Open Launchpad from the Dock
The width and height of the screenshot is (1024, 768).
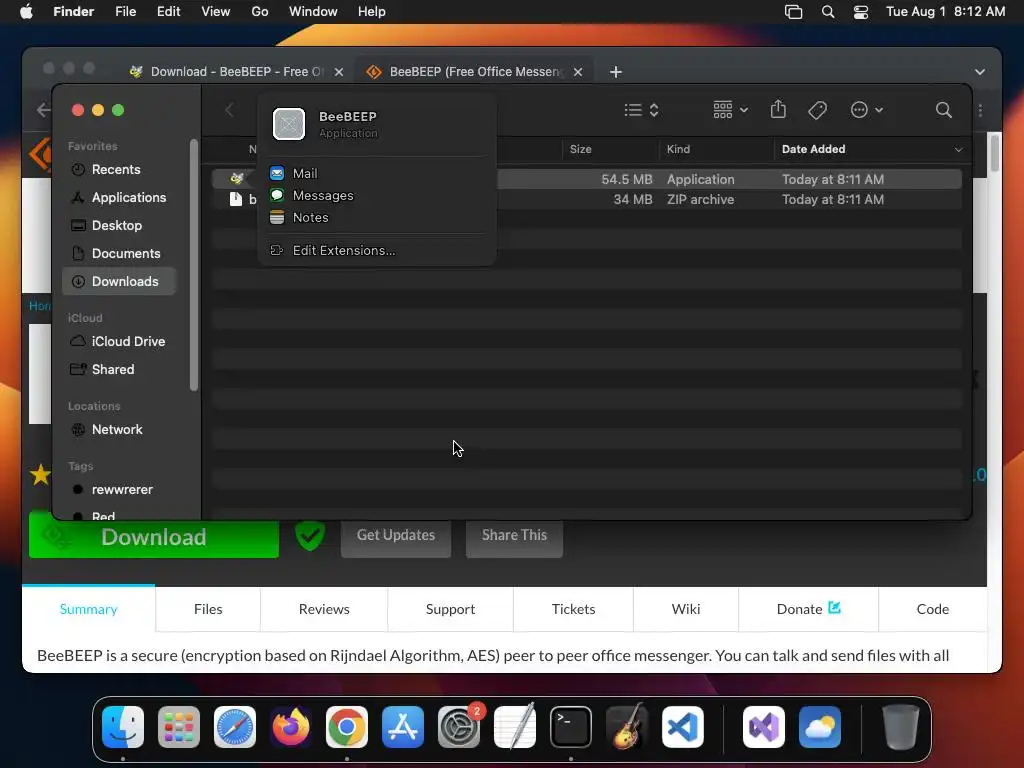[x=179, y=727]
